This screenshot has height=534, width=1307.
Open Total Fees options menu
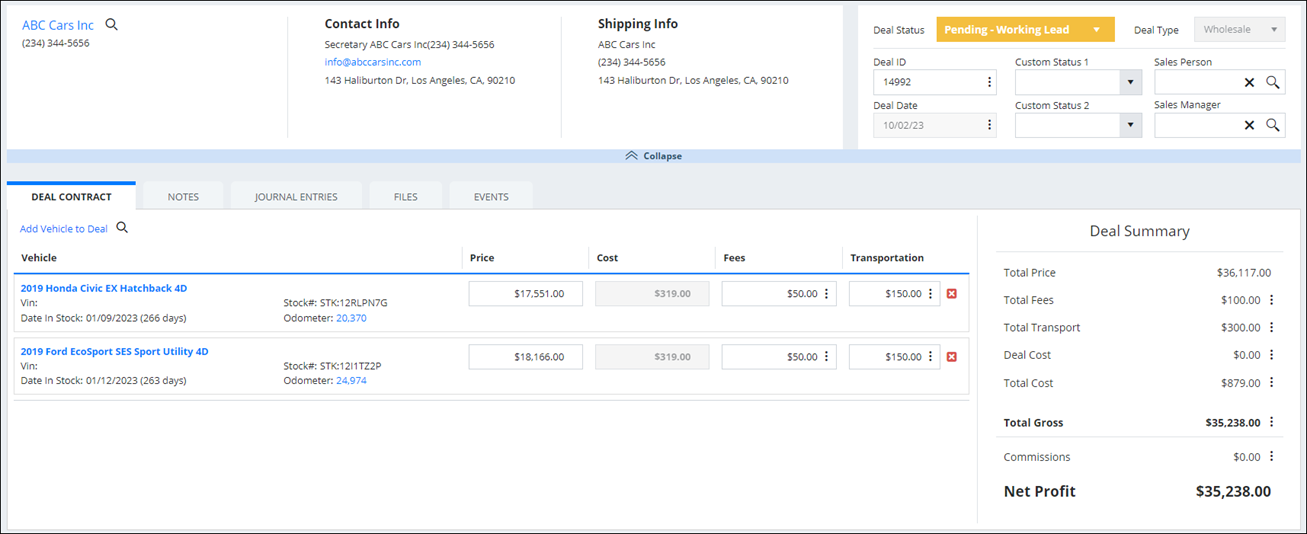[1272, 300]
